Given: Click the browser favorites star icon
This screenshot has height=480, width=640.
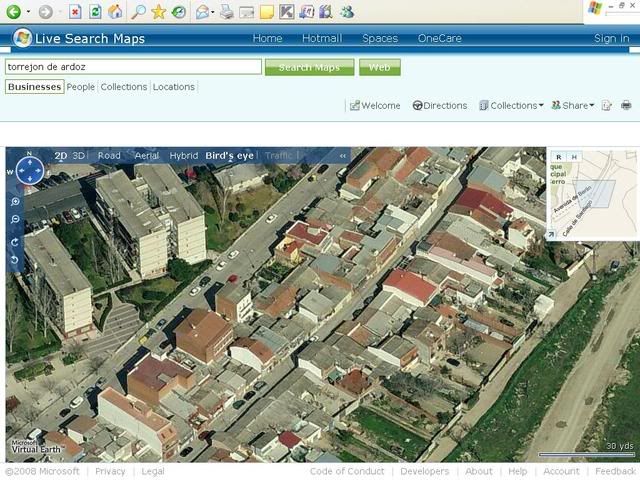Looking at the screenshot, I should [x=158, y=12].
